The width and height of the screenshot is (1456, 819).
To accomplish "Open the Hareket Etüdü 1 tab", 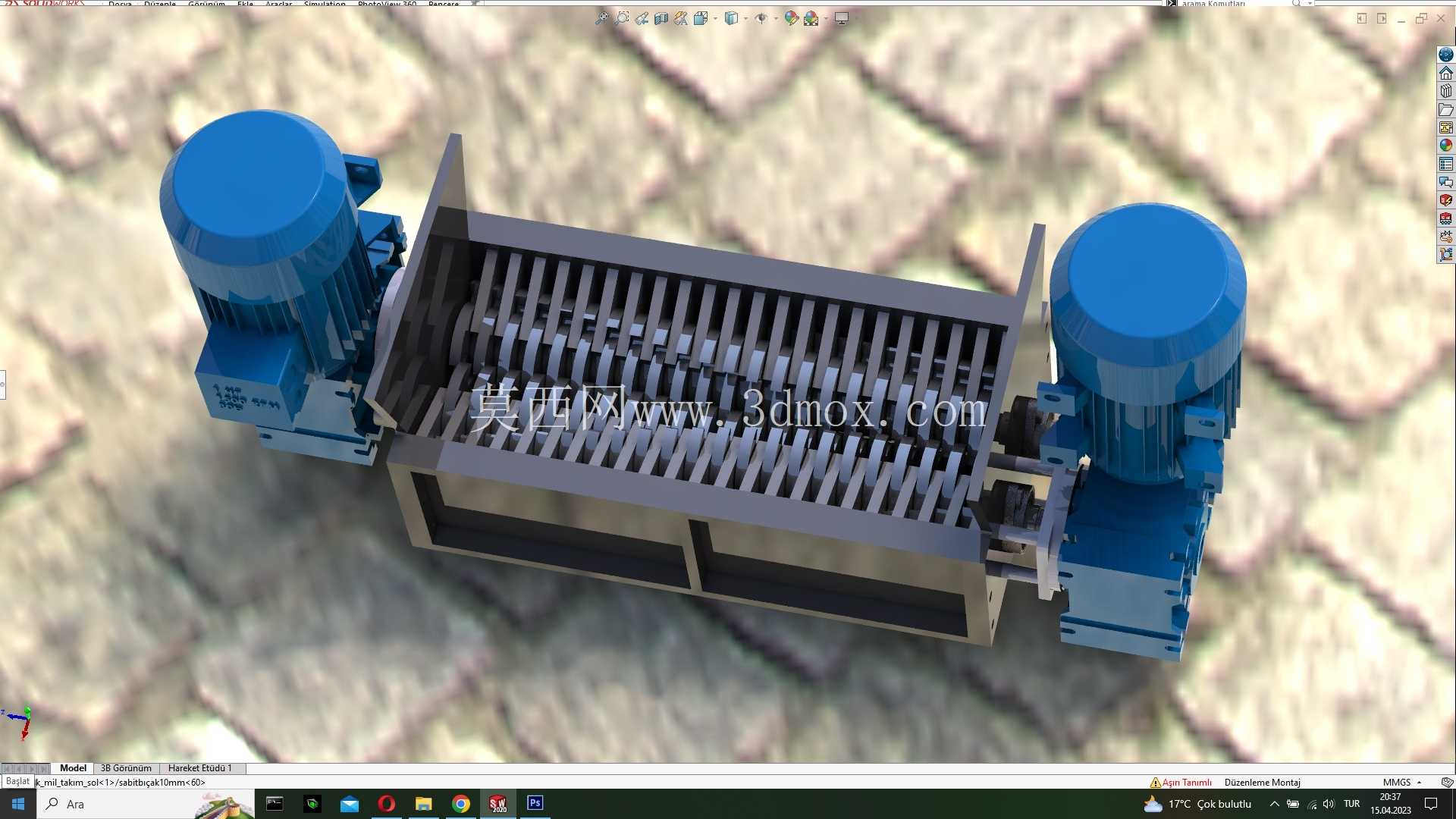I will click(200, 768).
